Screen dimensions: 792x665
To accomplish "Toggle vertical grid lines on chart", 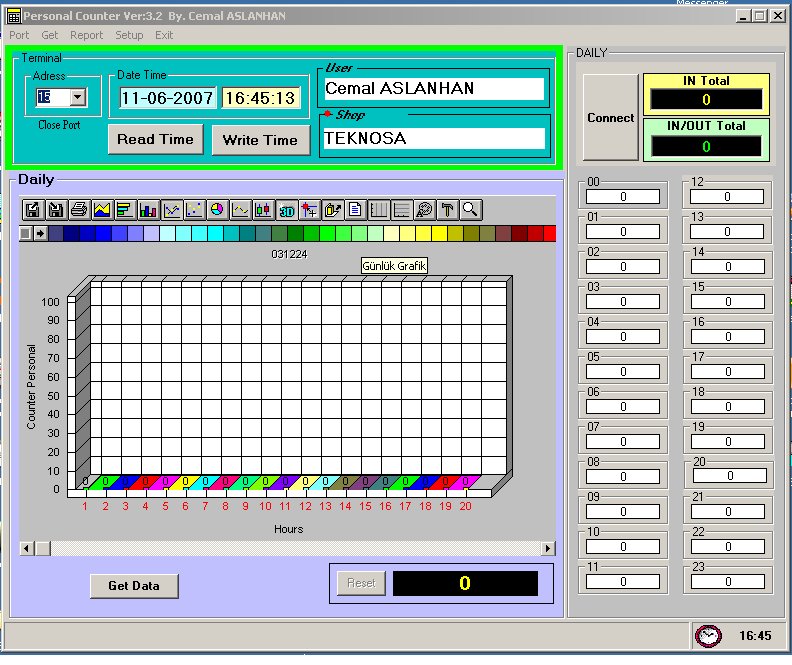I will [379, 210].
